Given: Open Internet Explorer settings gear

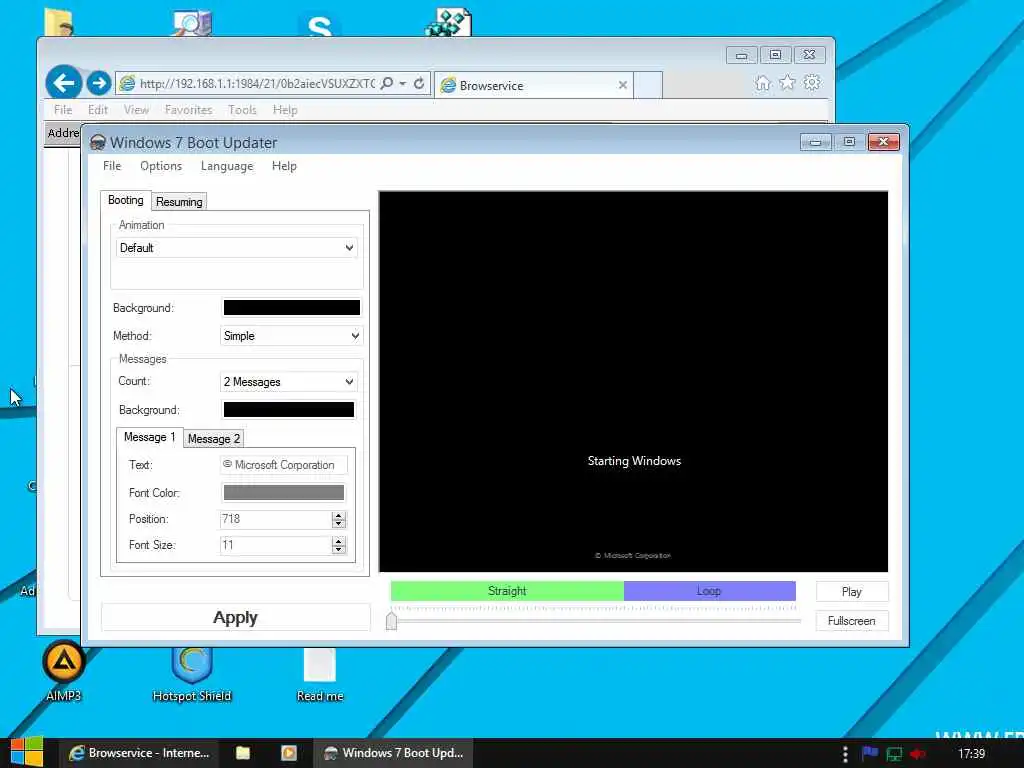Looking at the screenshot, I should tap(812, 83).
